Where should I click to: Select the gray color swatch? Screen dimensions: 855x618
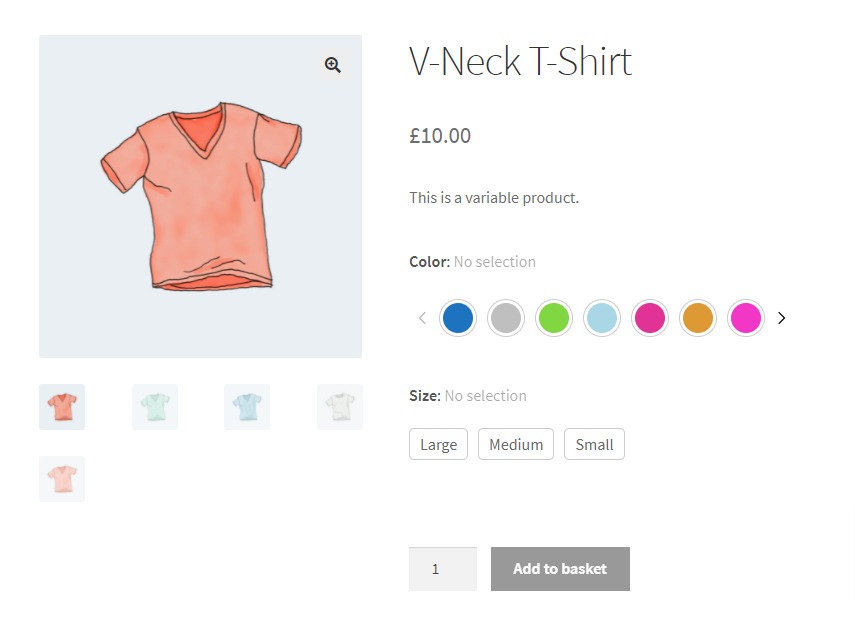pos(506,318)
